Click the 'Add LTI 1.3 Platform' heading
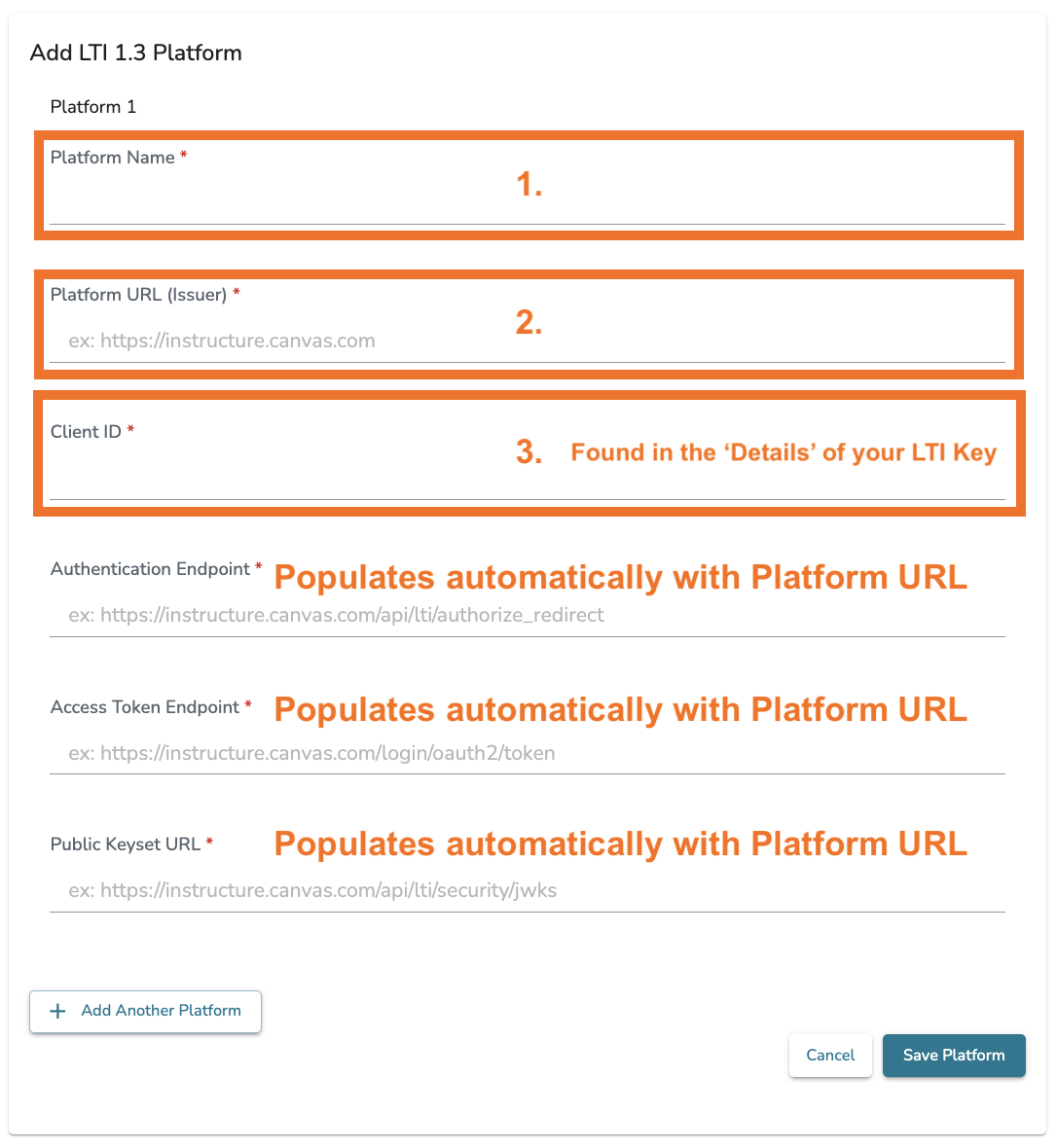 (x=136, y=54)
